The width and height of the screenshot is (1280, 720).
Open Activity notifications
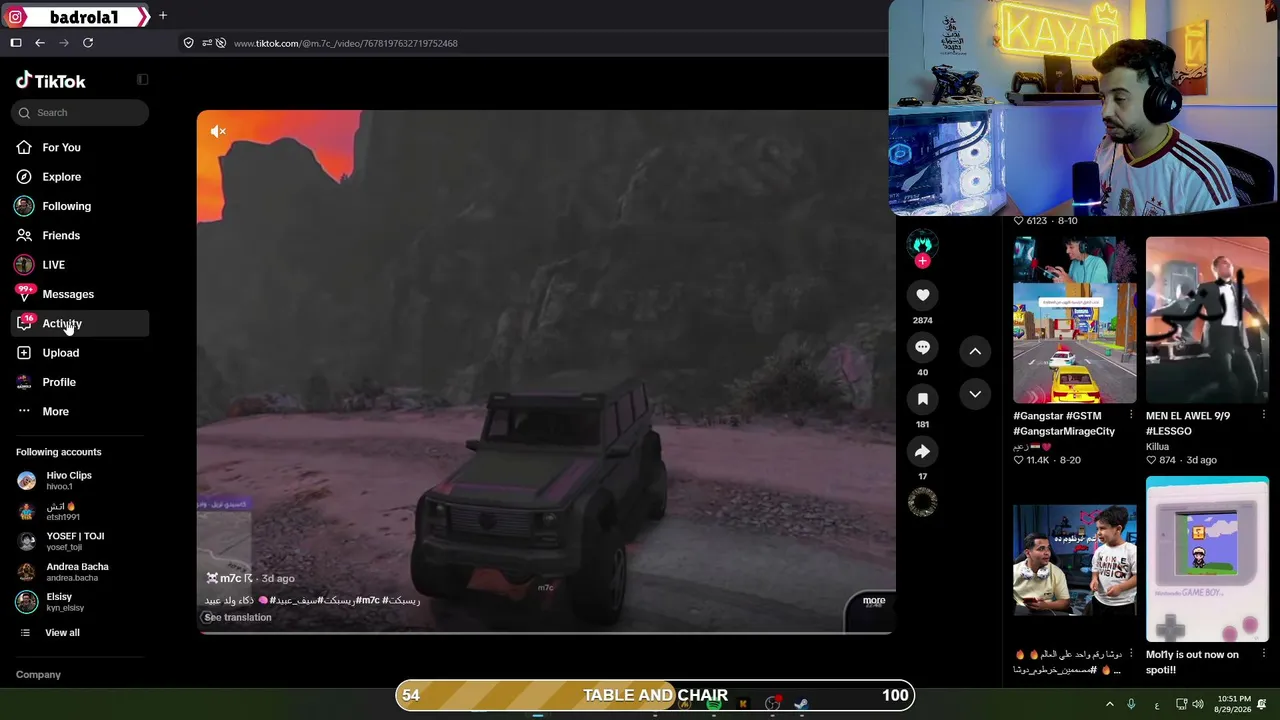[80, 323]
